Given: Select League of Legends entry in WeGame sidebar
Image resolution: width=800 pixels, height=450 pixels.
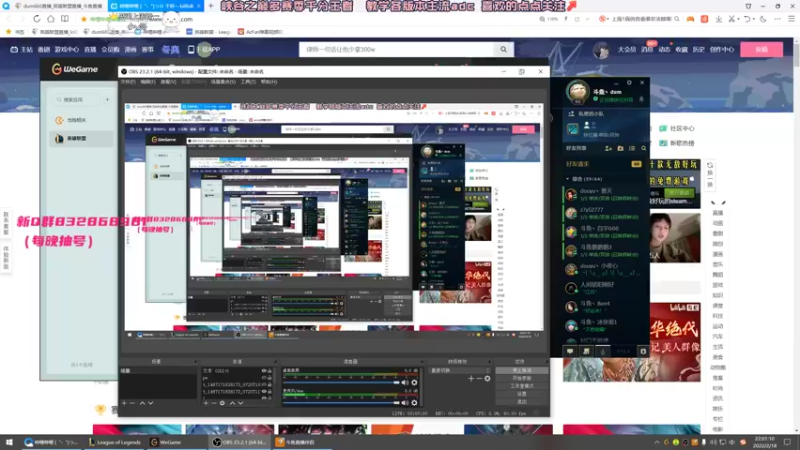Looking at the screenshot, I should [x=82, y=139].
